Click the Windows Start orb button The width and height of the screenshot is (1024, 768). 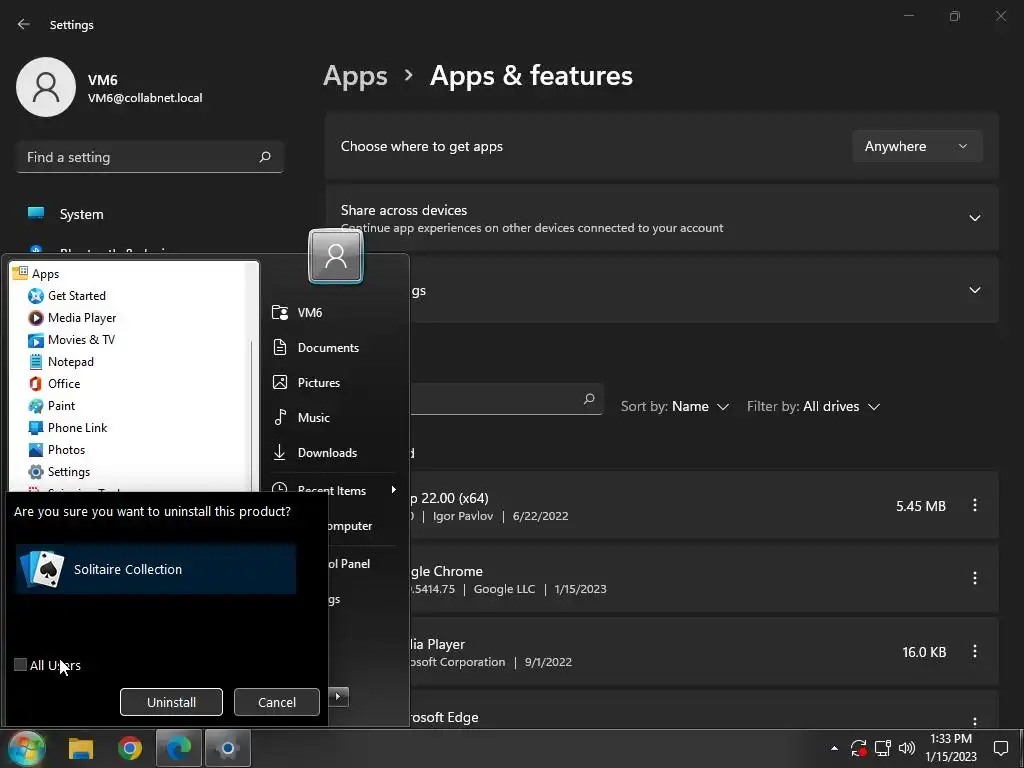26,748
